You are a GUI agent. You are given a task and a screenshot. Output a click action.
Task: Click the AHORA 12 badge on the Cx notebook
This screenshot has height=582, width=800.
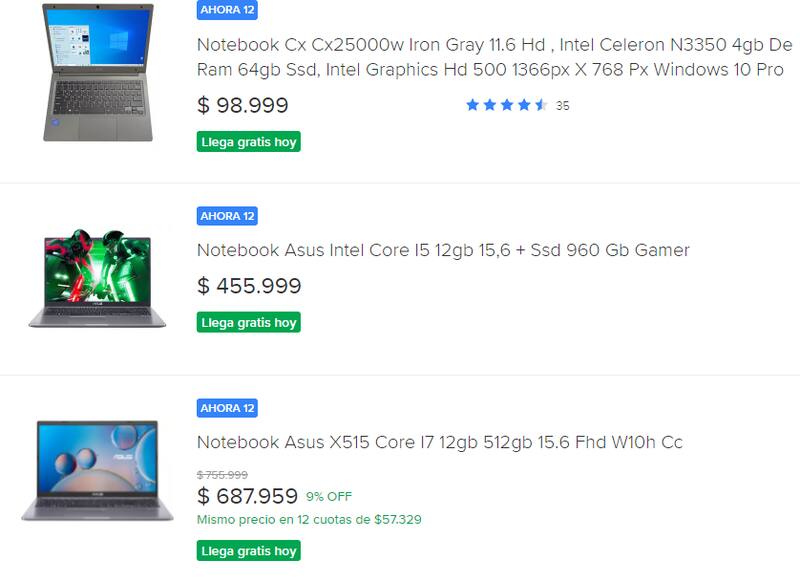pos(227,10)
